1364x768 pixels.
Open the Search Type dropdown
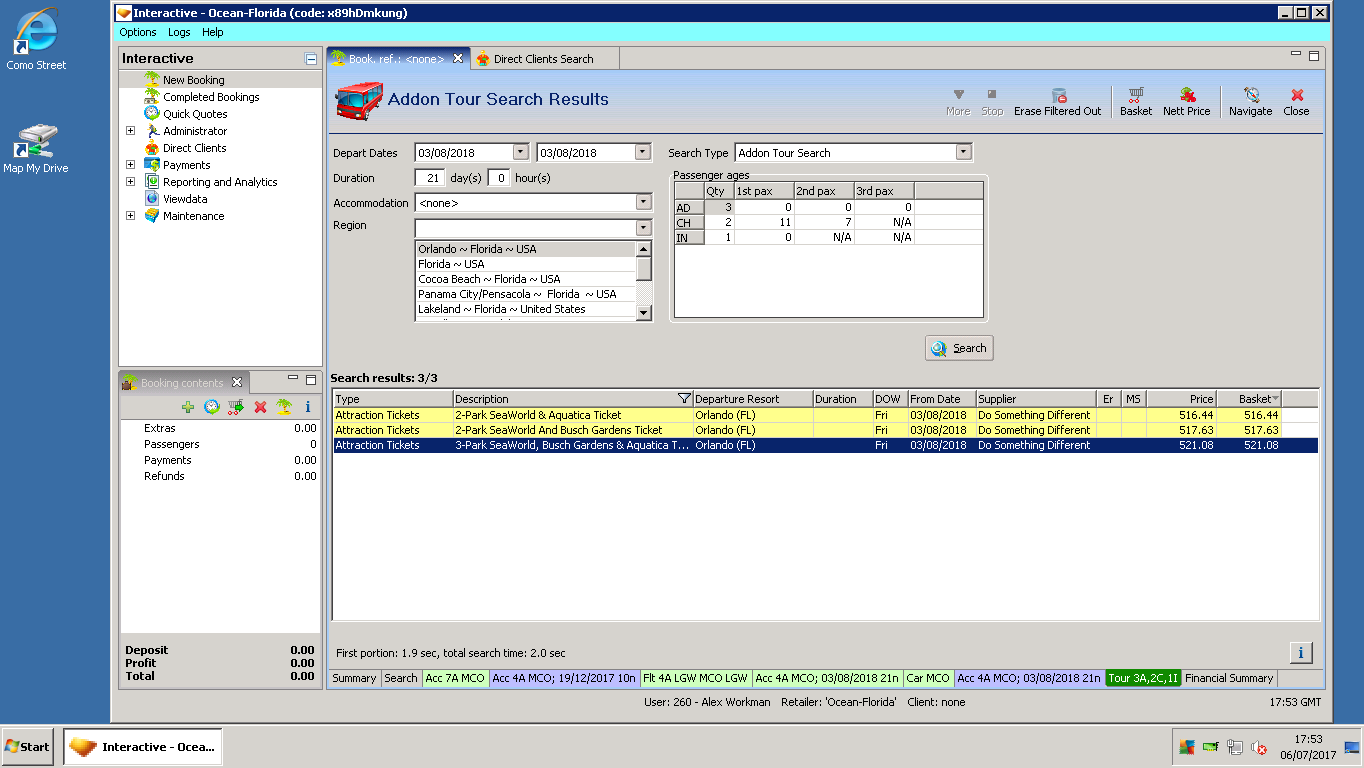point(963,153)
